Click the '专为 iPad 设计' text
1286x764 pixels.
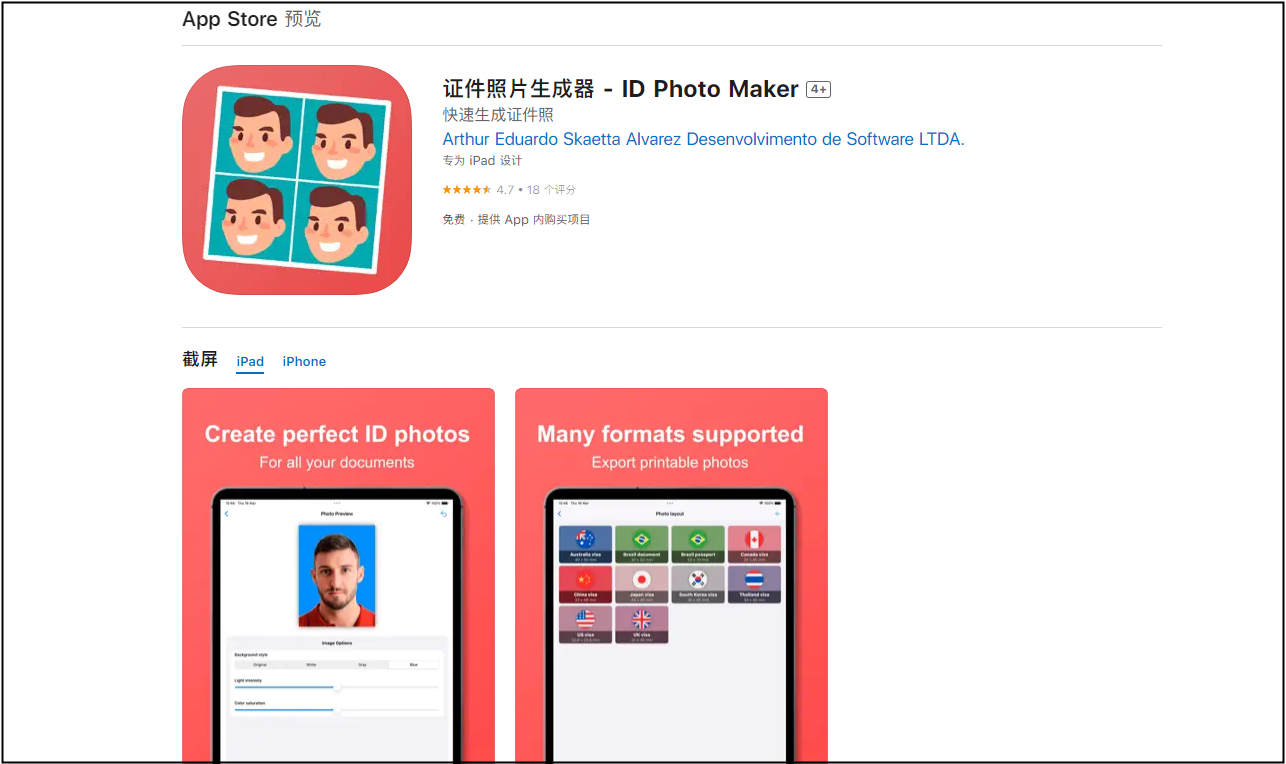482,161
